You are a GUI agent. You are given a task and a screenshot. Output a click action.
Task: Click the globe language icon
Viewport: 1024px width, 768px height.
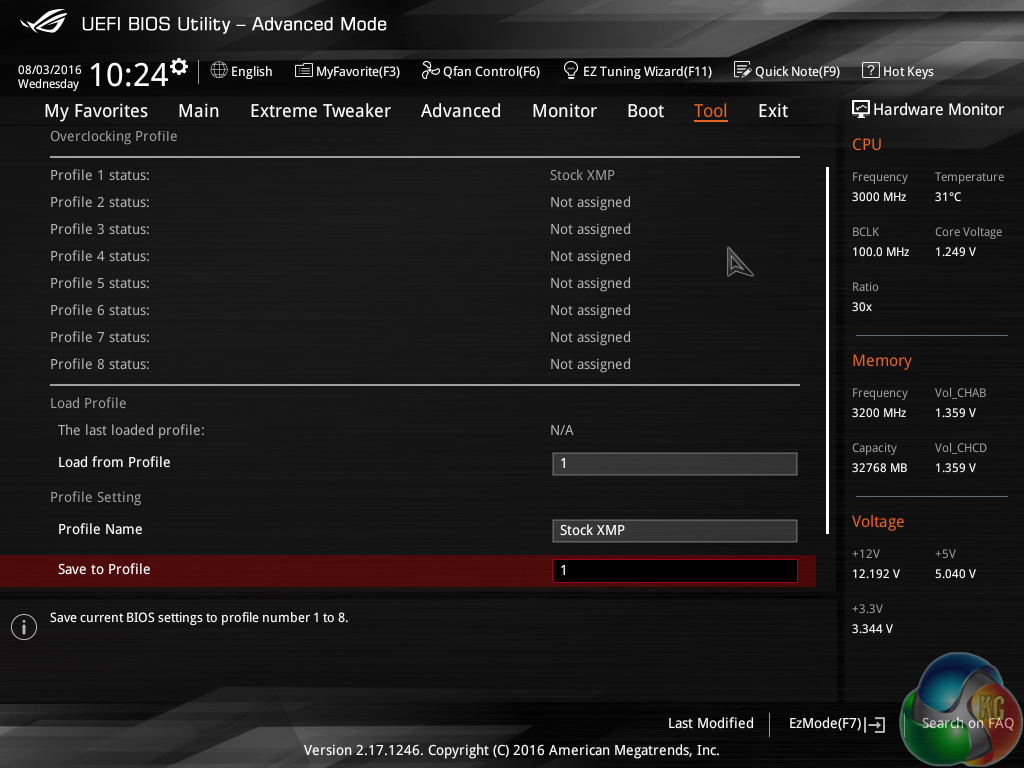[219, 70]
